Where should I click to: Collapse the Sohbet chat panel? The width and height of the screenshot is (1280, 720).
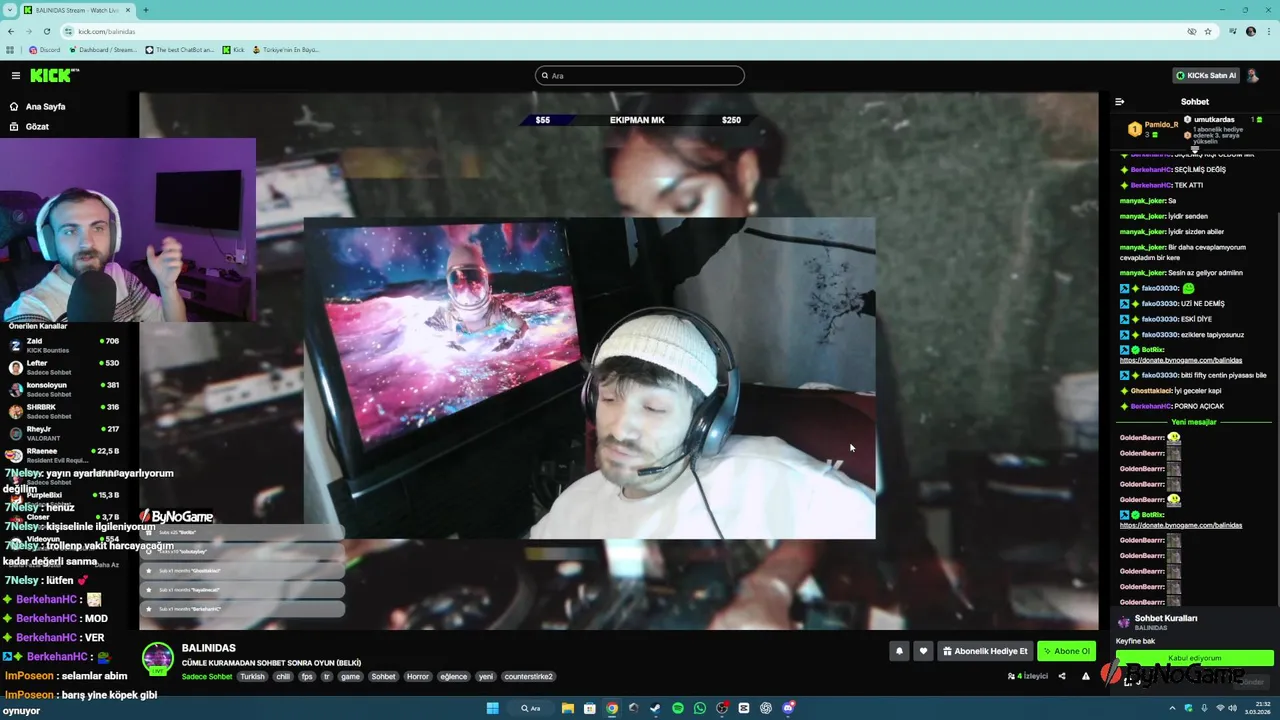pyautogui.click(x=1119, y=101)
